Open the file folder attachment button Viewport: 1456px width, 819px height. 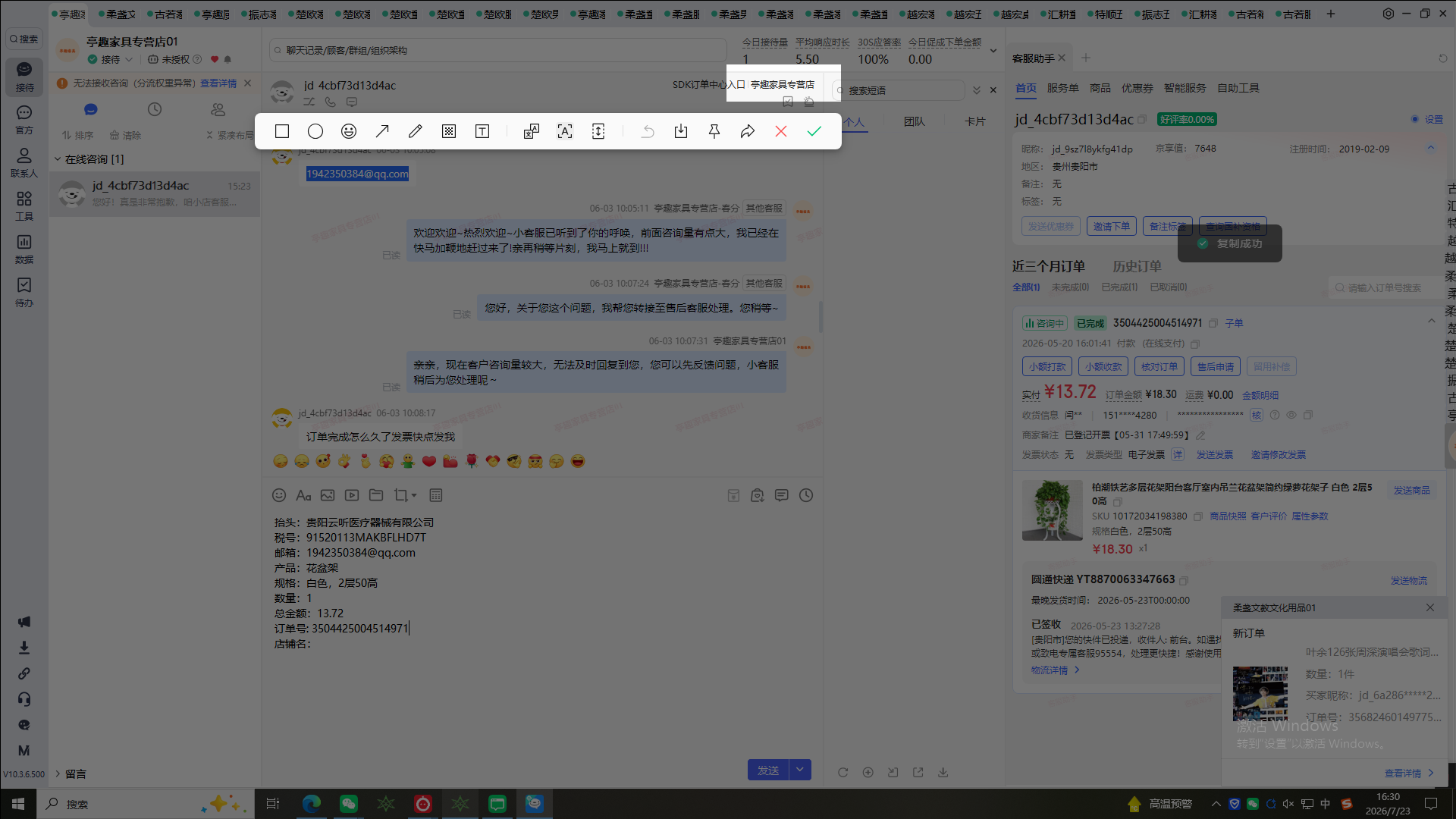[x=376, y=495]
